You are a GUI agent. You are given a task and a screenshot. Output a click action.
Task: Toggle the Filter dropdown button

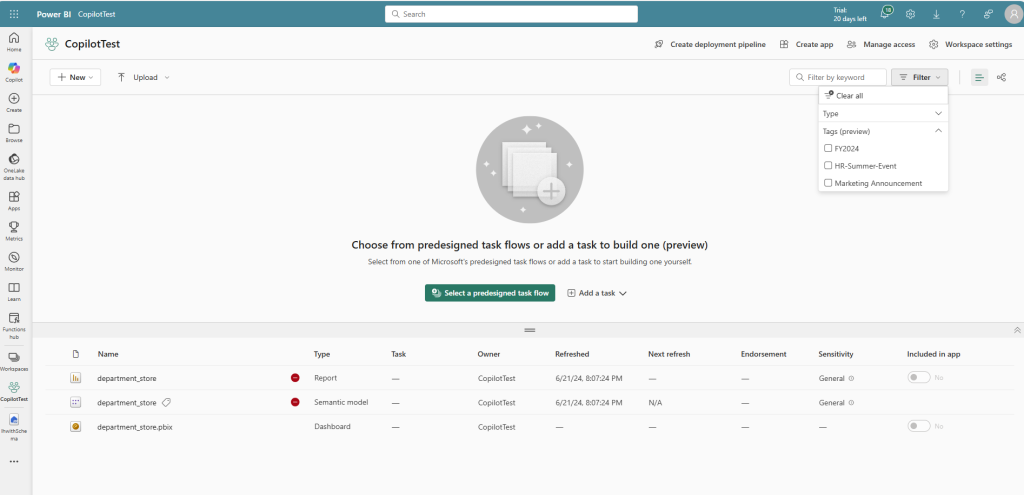(x=920, y=77)
